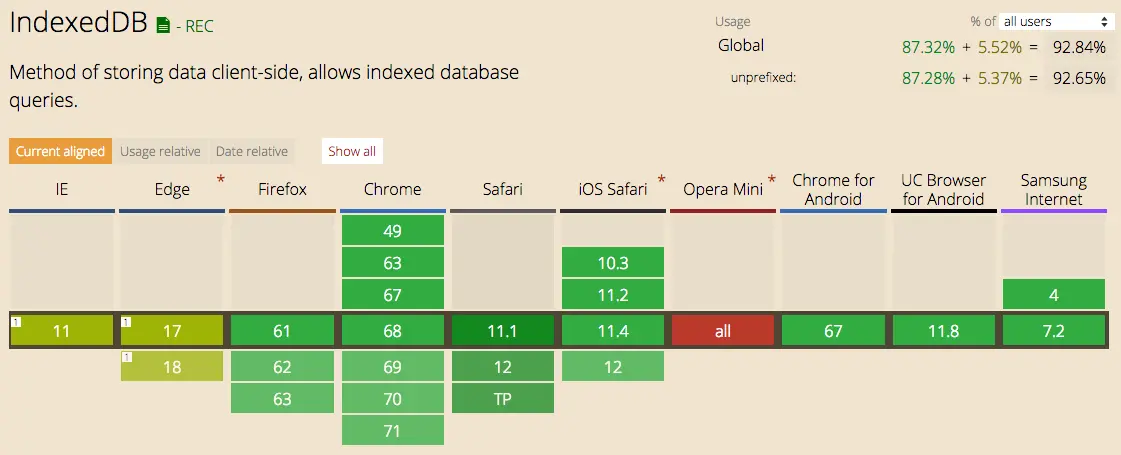
Task: Click the asterisk next to Opera Mini
Action: click(x=771, y=180)
